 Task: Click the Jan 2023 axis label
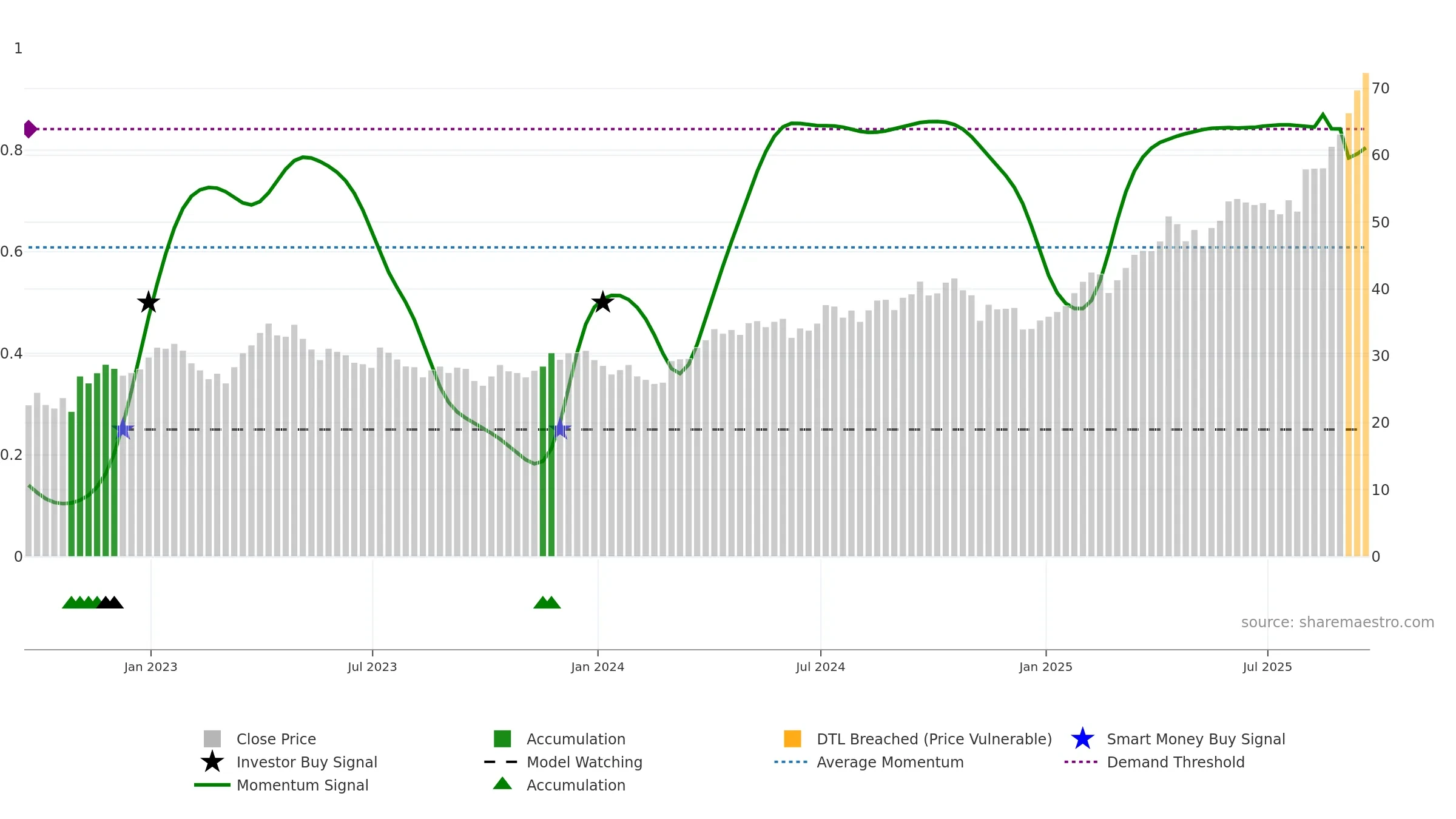[x=150, y=667]
